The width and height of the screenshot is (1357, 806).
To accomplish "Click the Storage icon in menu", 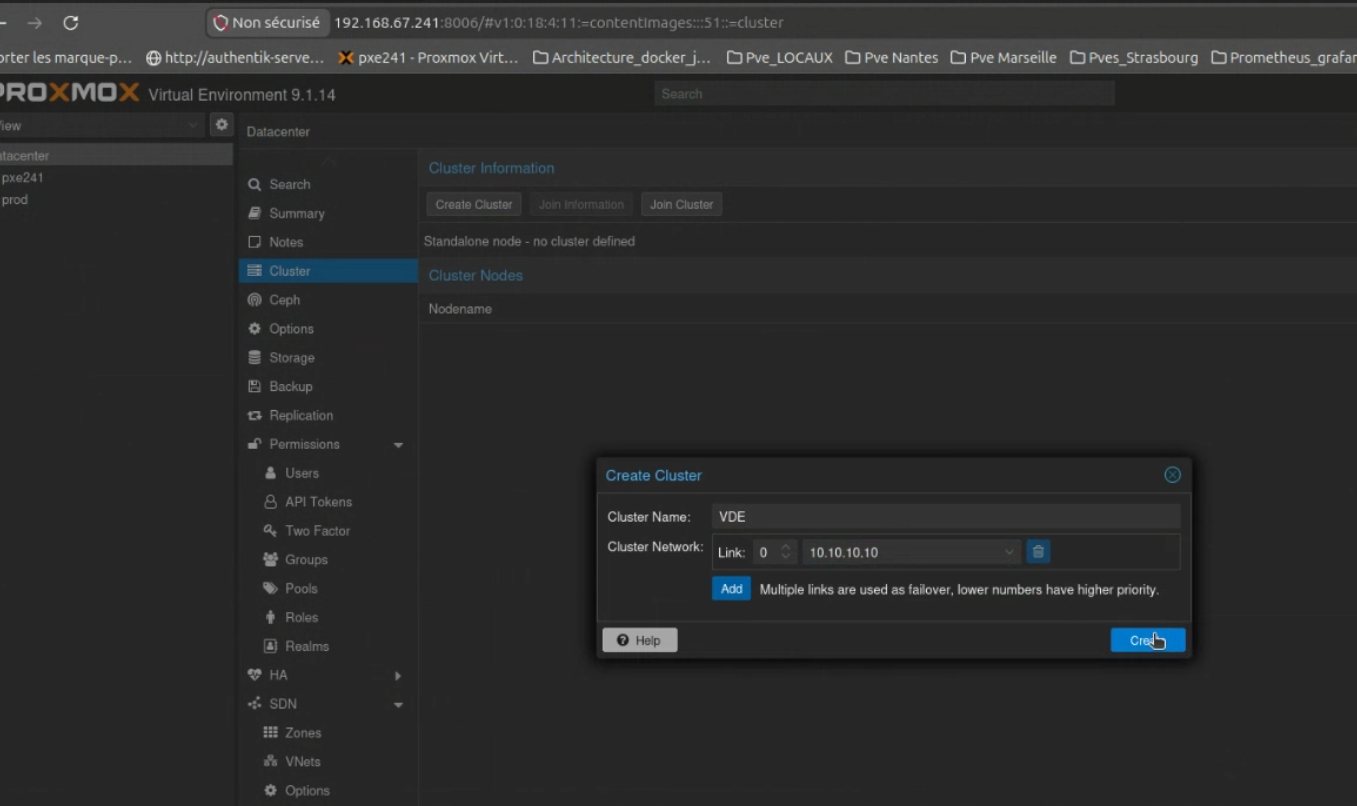I will point(254,358).
